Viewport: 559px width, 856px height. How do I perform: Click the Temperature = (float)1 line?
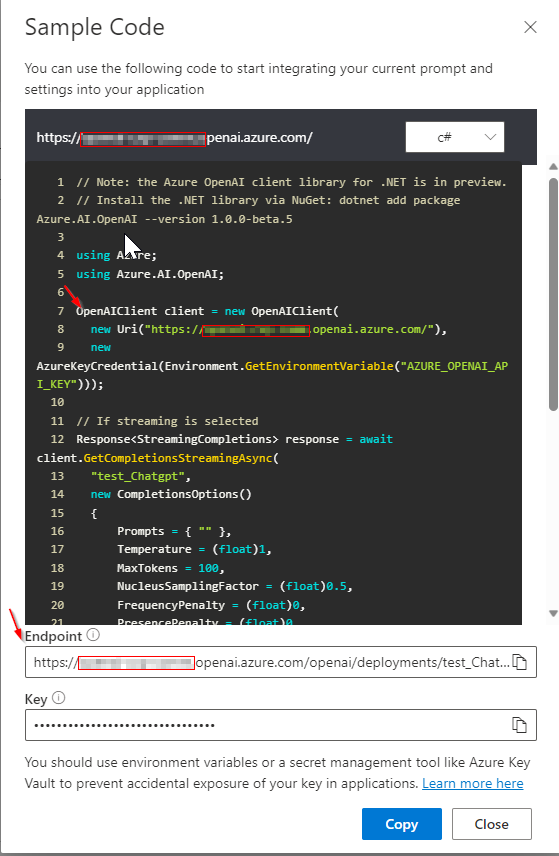point(194,549)
